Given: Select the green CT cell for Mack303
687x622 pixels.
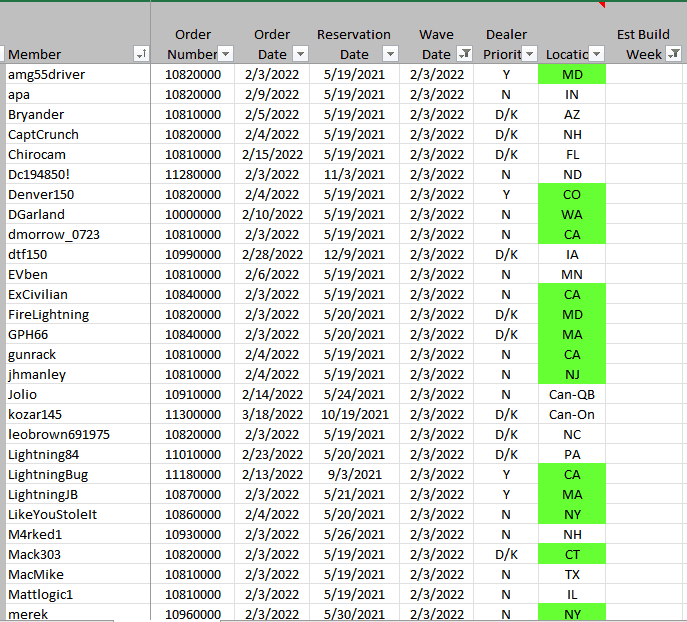Looking at the screenshot, I should click(x=572, y=554).
